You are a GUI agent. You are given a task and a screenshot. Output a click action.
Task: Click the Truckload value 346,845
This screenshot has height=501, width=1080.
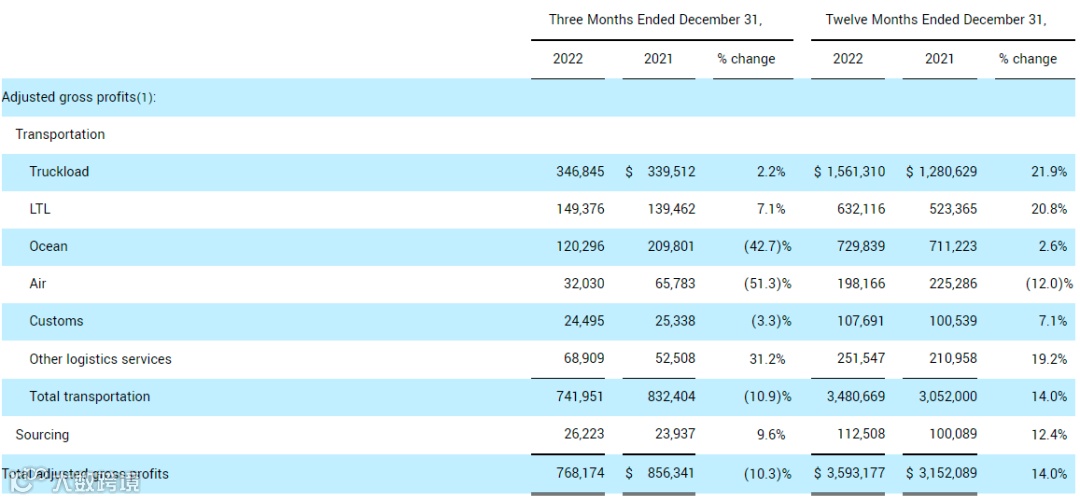pyautogui.click(x=580, y=171)
